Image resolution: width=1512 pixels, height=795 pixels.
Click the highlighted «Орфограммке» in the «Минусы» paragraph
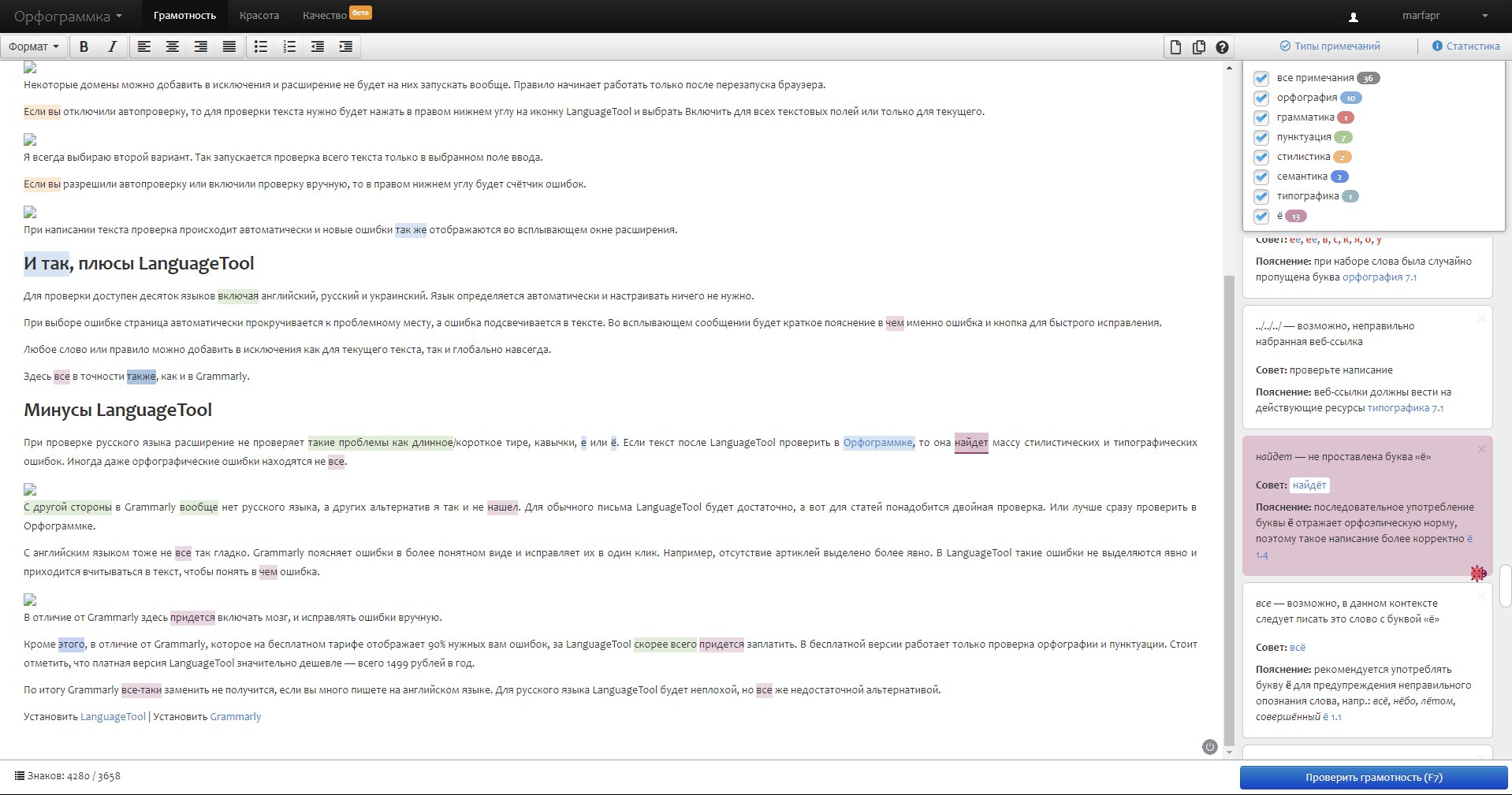pos(878,443)
